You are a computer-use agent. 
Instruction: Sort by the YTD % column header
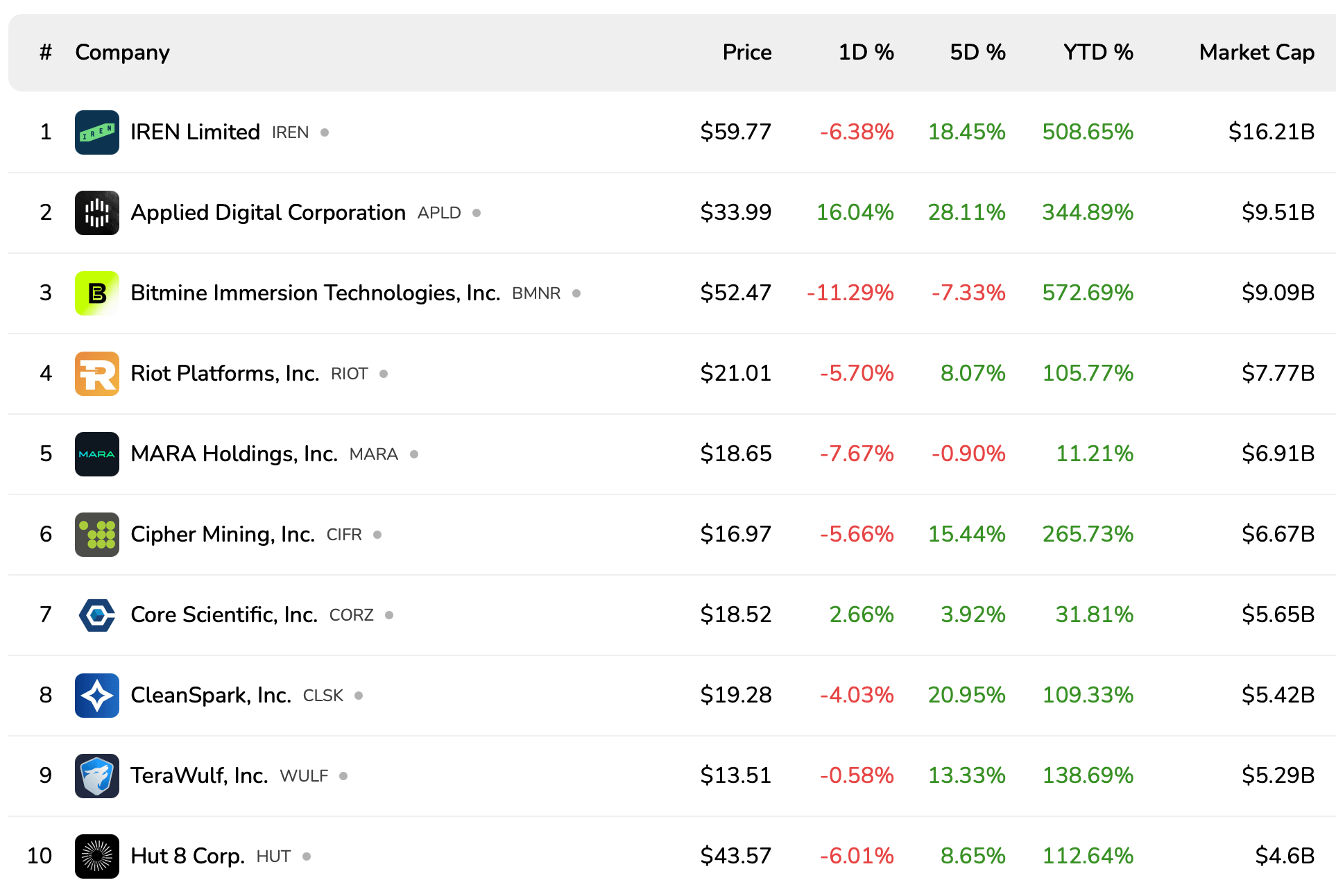1098,52
